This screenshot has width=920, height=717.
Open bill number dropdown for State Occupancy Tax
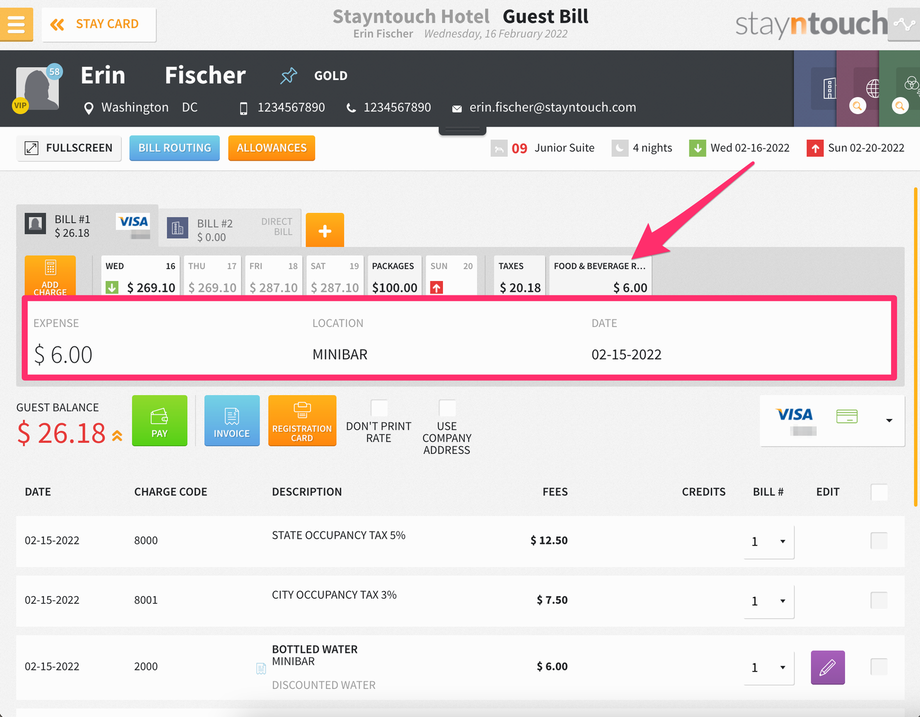coord(769,542)
